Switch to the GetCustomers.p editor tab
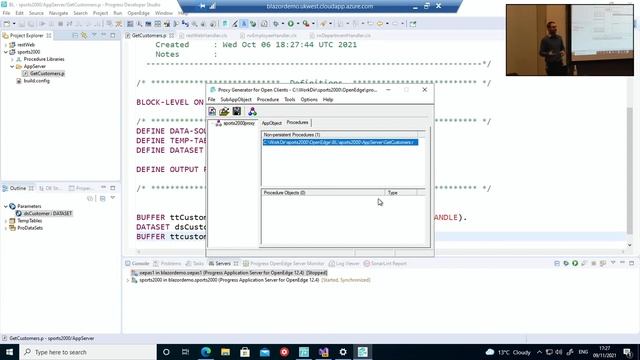This screenshot has width=640, height=360. coord(149,36)
